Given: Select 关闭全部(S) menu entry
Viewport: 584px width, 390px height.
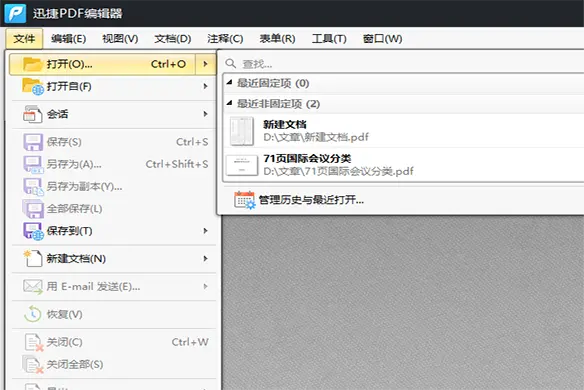Looking at the screenshot, I should (x=112, y=365).
